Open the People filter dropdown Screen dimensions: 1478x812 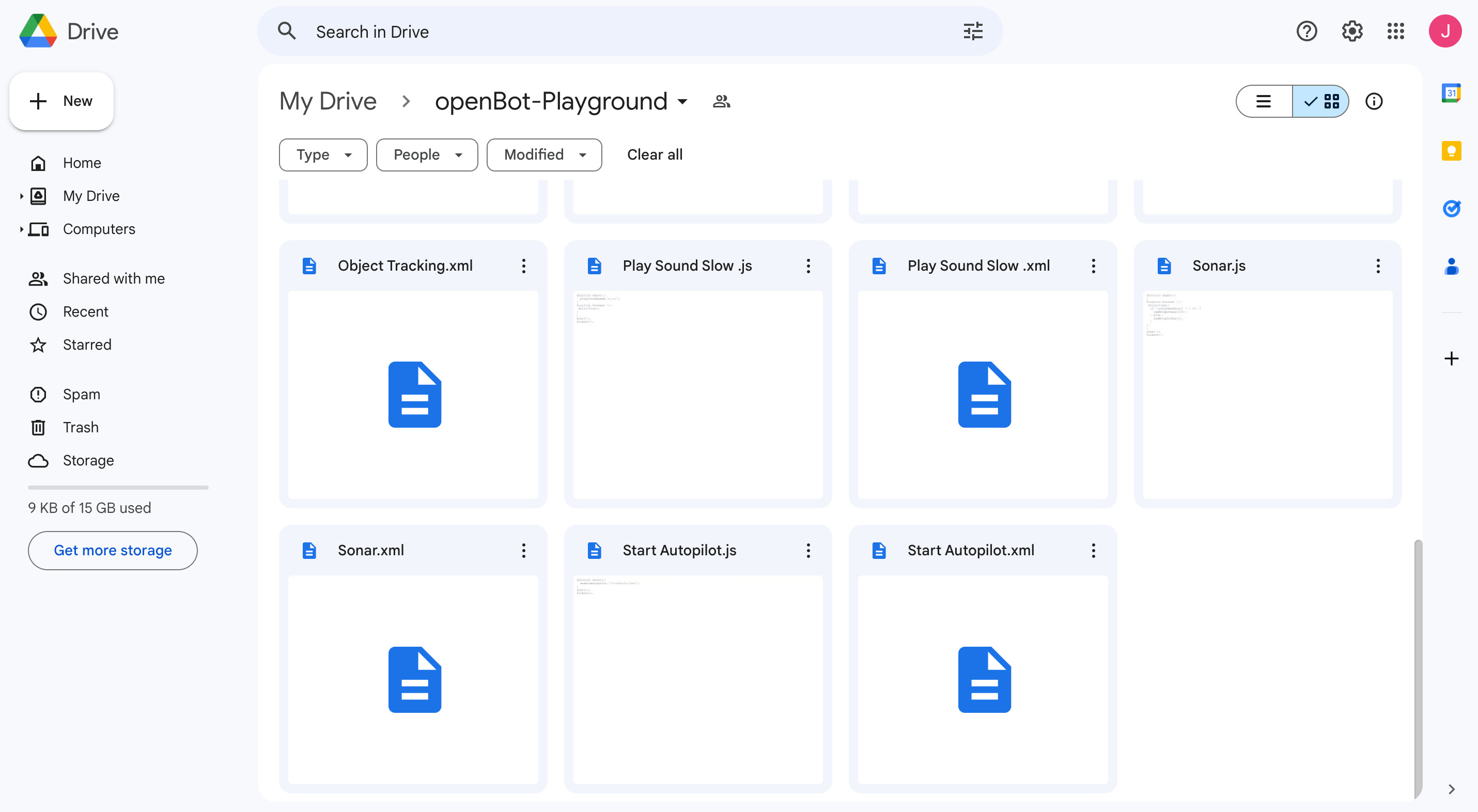tap(427, 155)
